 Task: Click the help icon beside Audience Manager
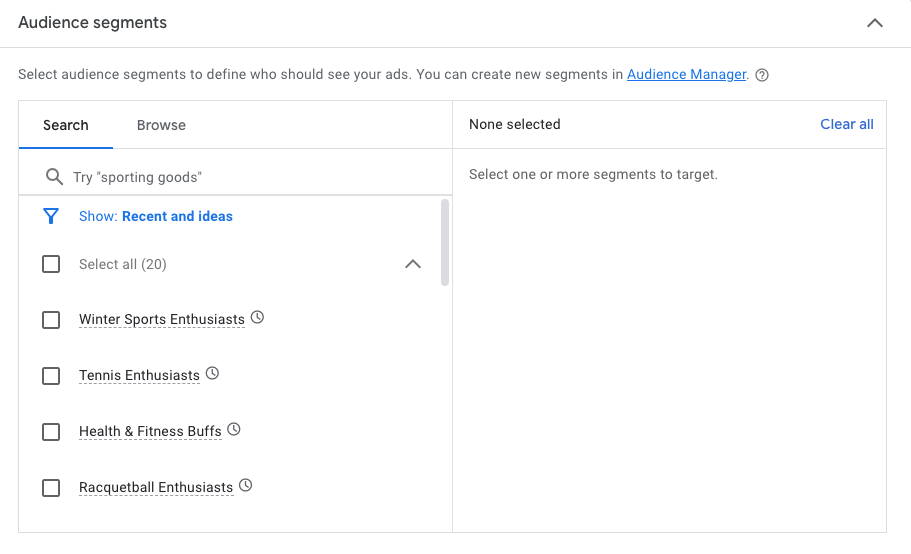[x=762, y=75]
